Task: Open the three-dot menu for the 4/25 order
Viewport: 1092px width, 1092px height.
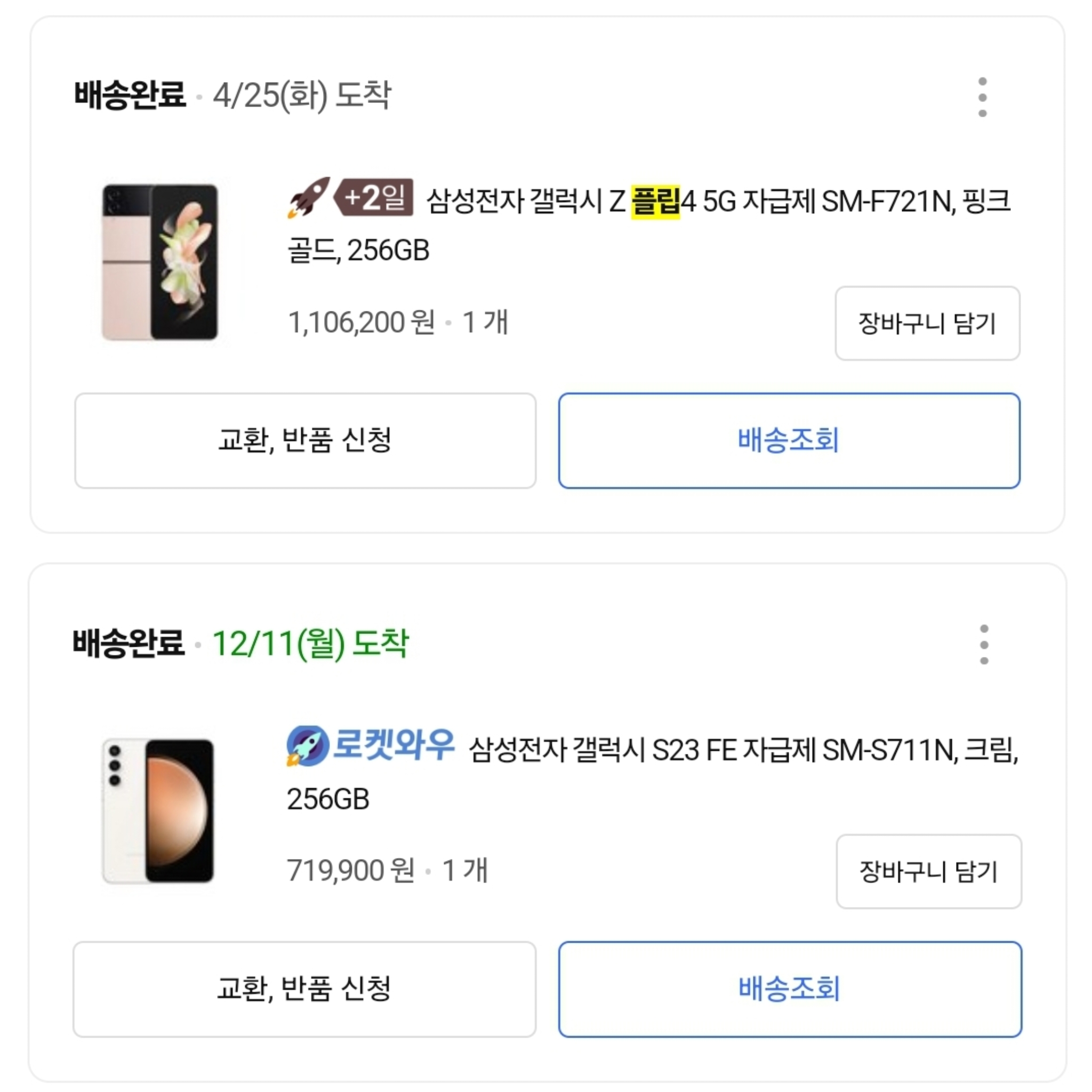Action: tap(982, 97)
